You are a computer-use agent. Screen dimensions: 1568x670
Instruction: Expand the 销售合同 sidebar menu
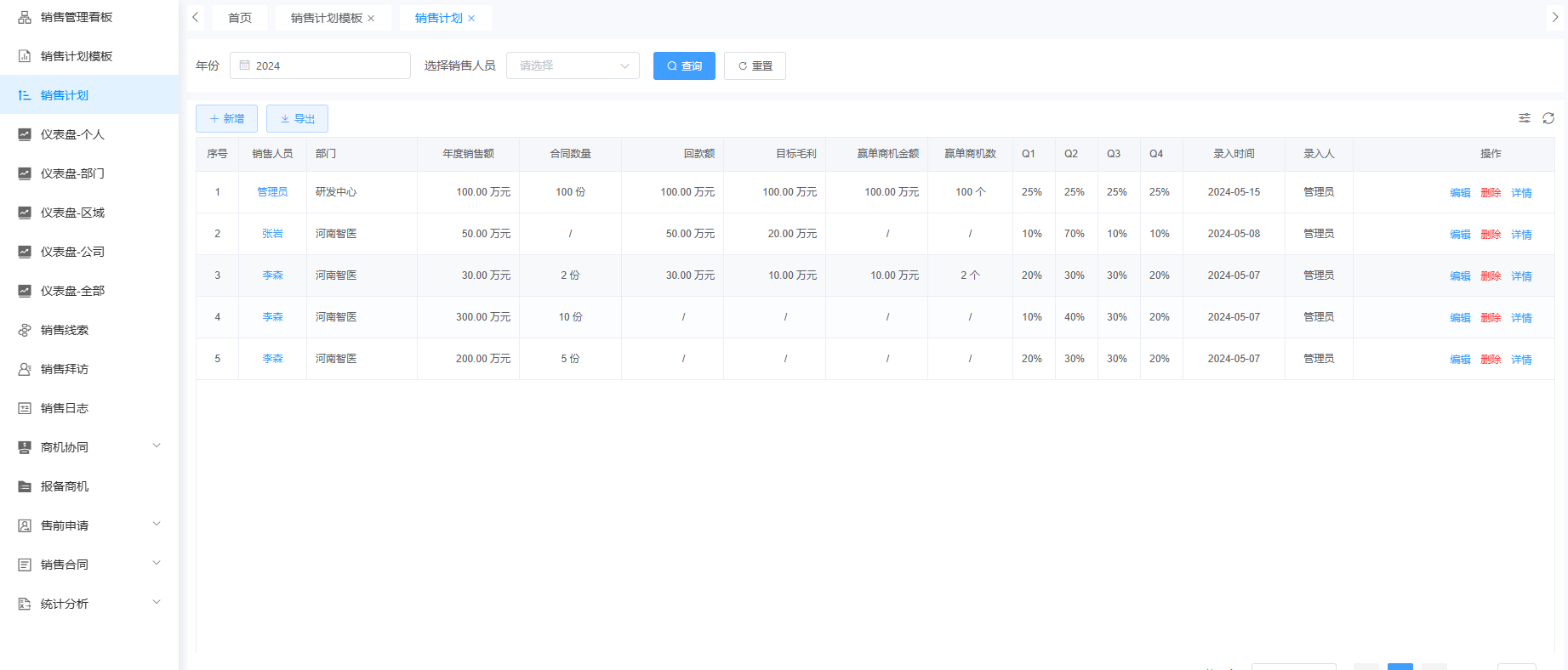click(157, 564)
